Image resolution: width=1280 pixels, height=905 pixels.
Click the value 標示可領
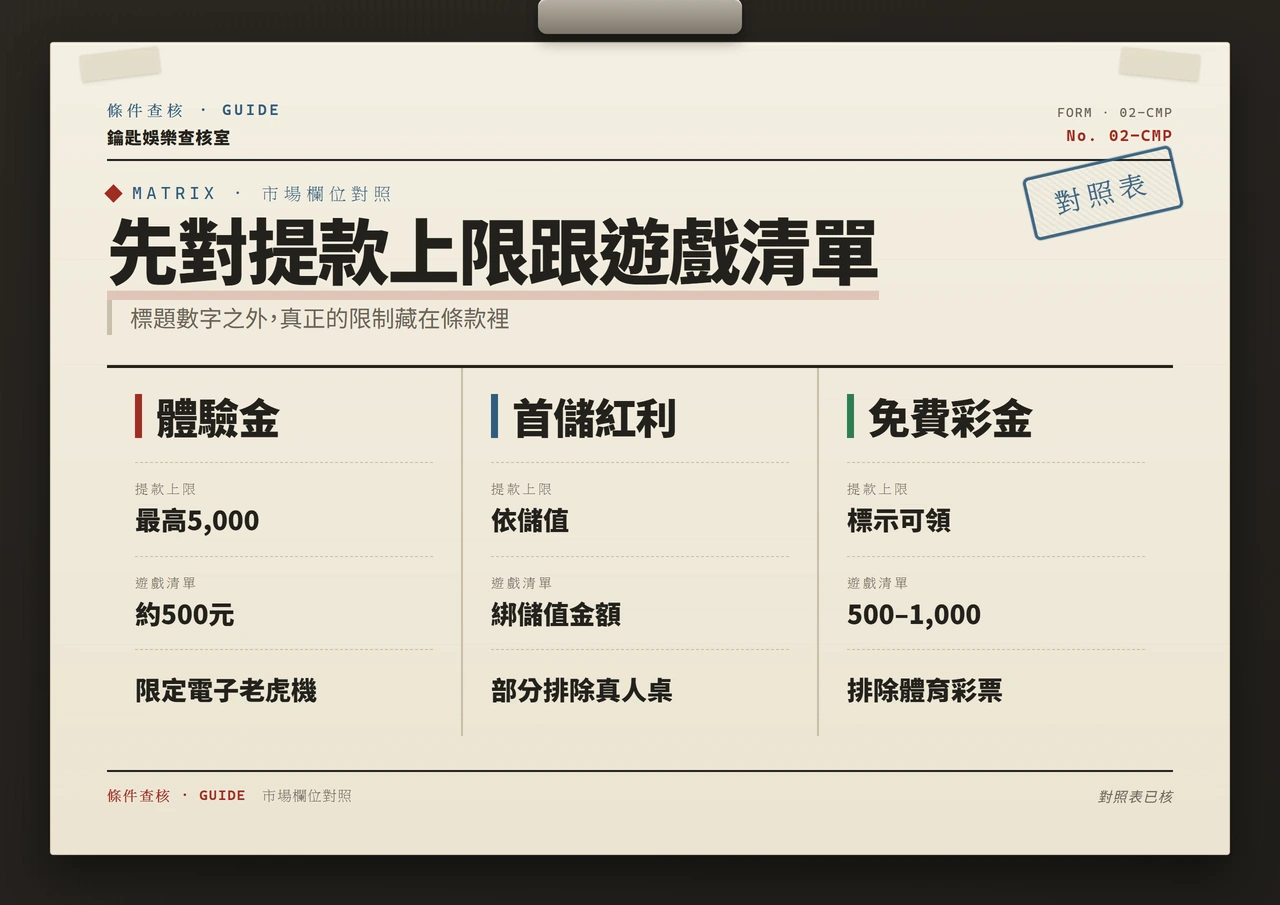click(899, 521)
